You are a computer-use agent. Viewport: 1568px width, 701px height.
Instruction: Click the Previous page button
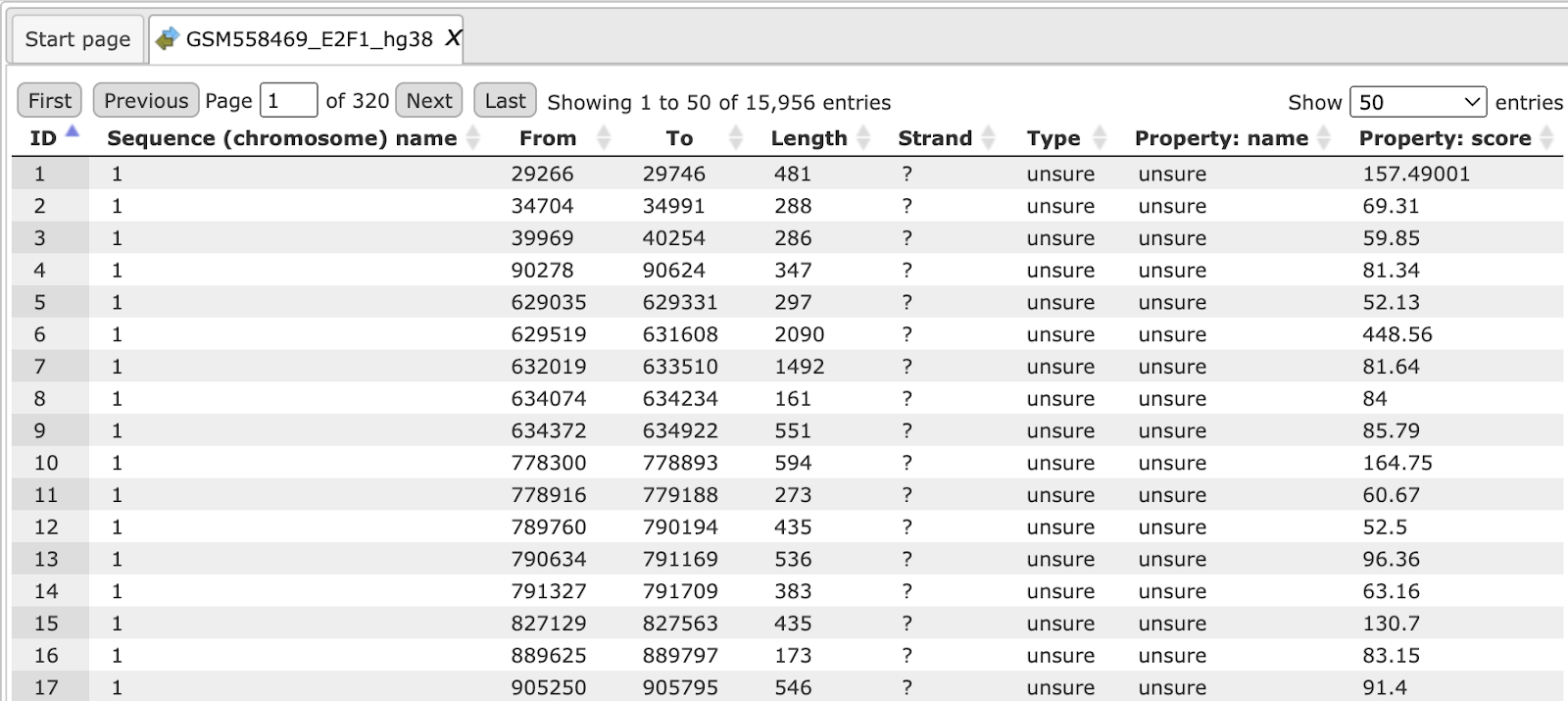coord(146,100)
